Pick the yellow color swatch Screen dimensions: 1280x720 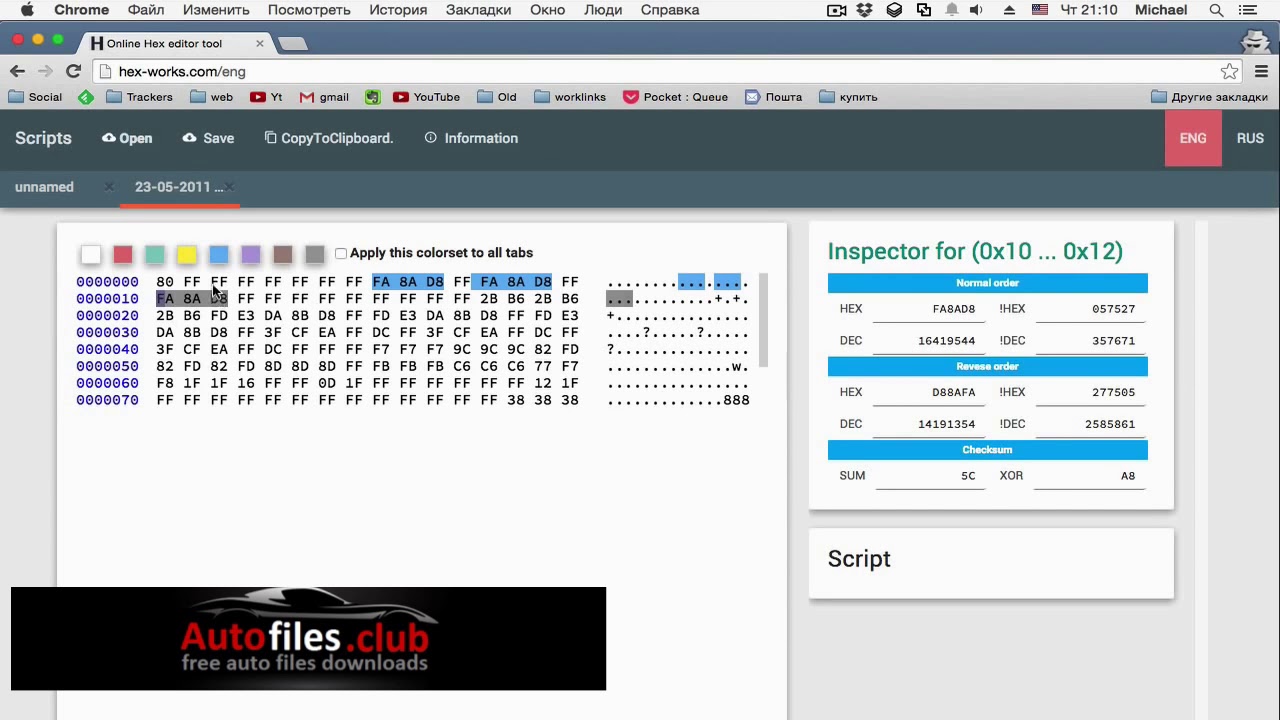click(187, 255)
